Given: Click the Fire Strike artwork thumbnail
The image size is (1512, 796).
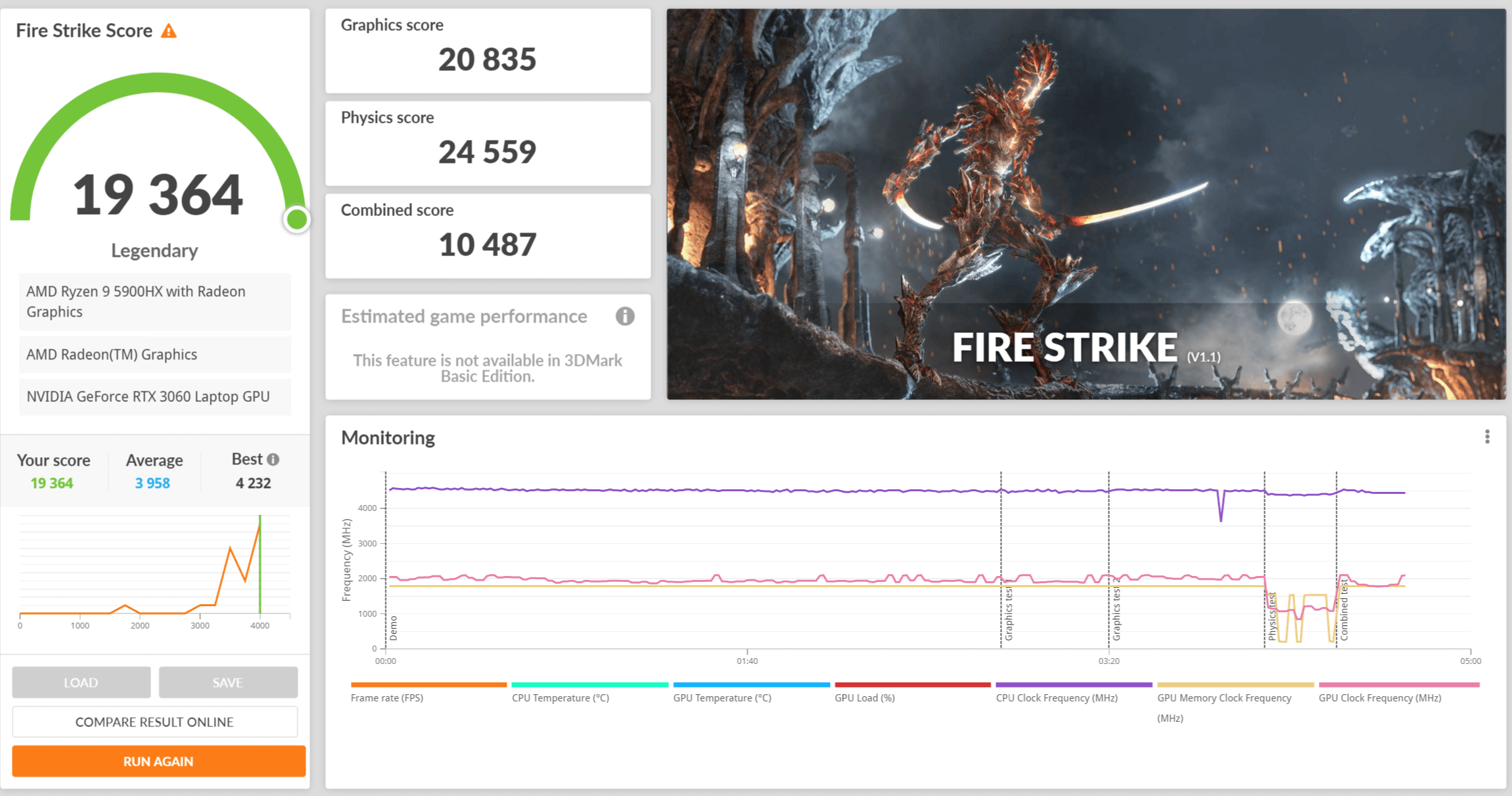Looking at the screenshot, I should click(x=1086, y=204).
